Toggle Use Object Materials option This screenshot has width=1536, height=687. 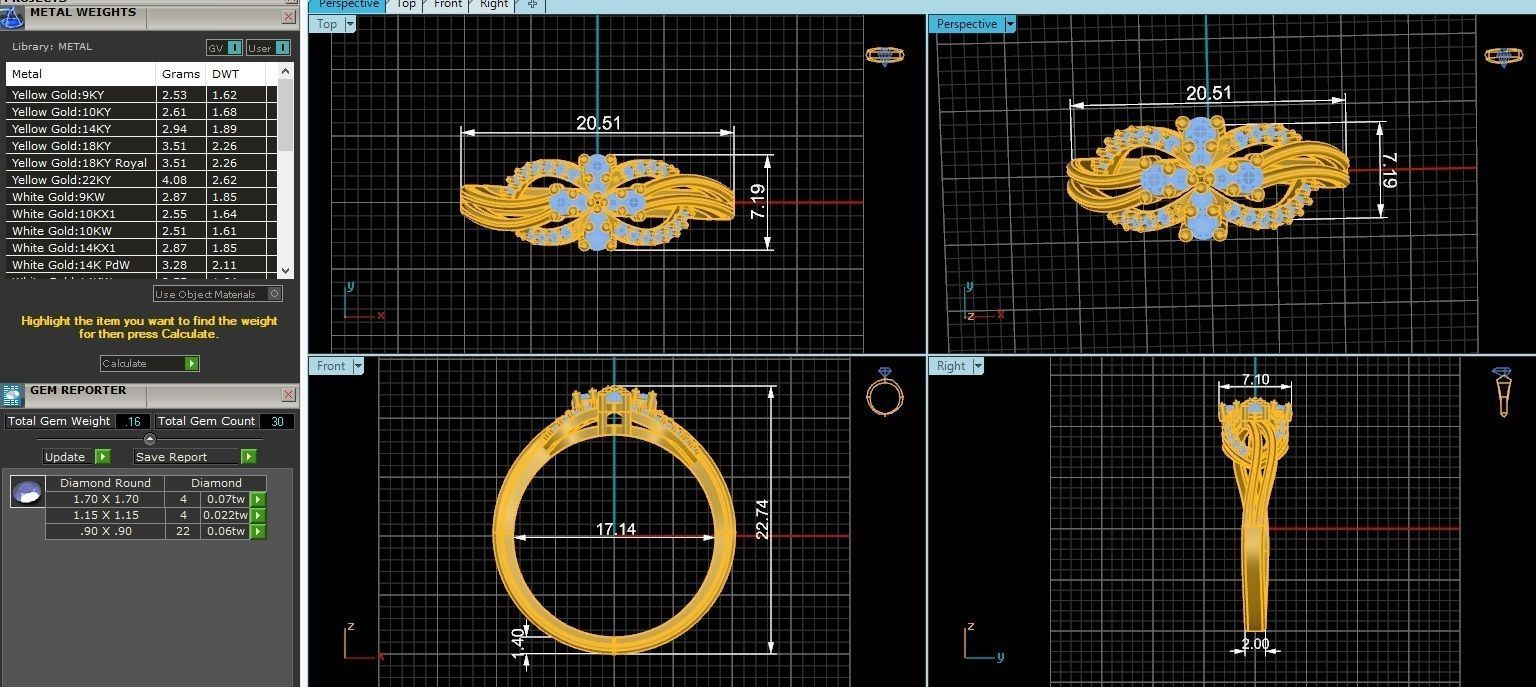217,294
